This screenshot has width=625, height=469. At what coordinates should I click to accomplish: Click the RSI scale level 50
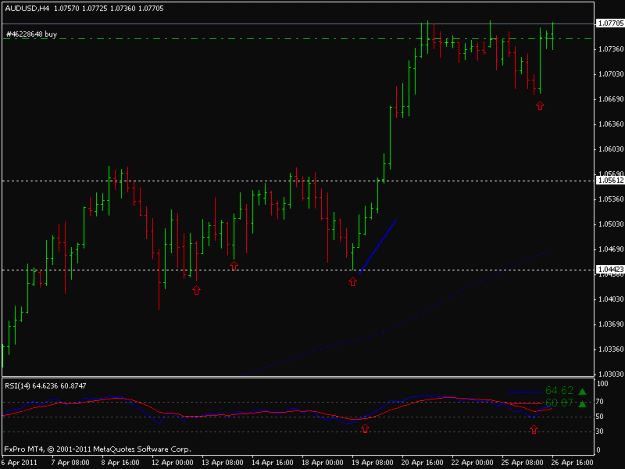(600, 416)
